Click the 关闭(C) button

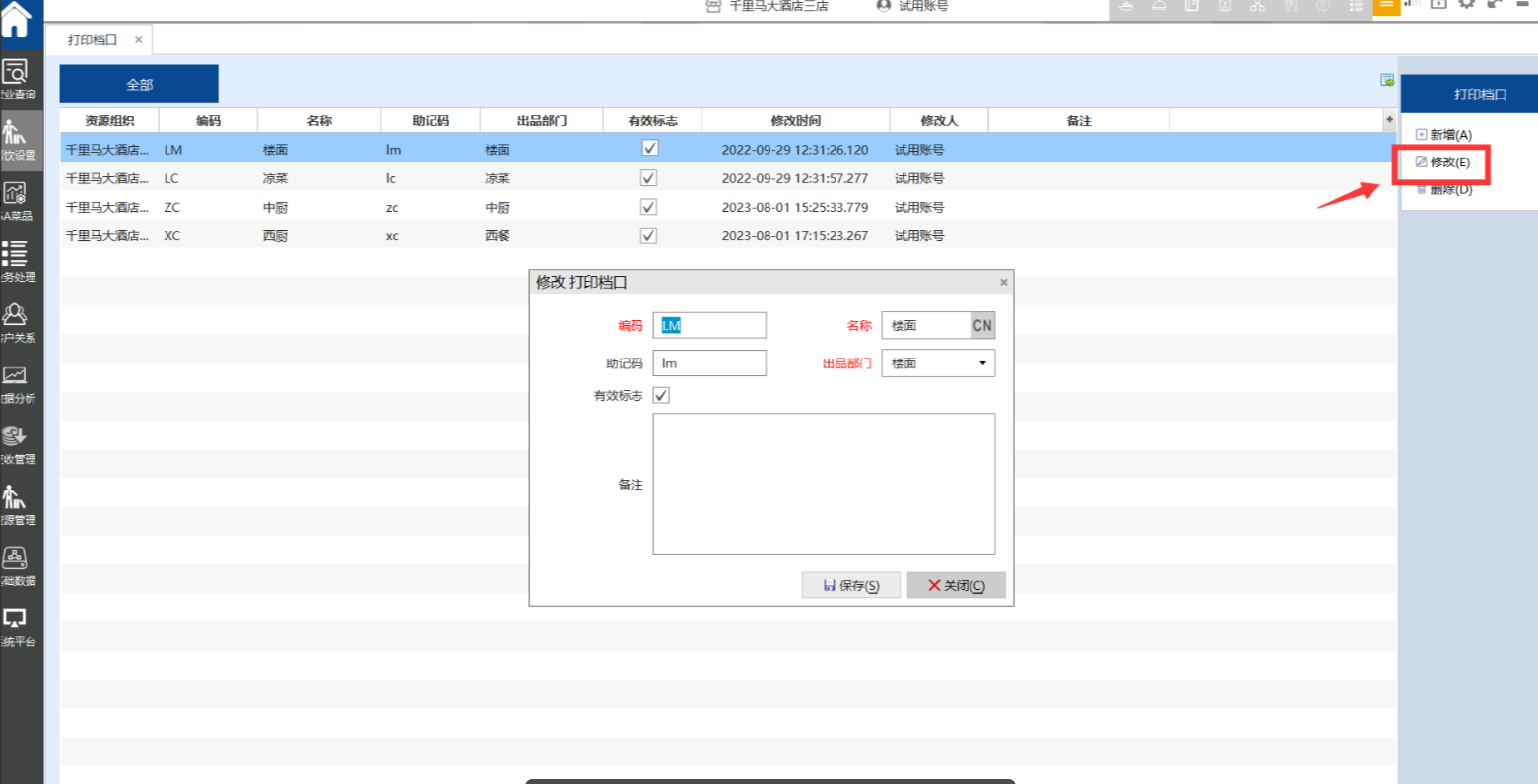(956, 585)
